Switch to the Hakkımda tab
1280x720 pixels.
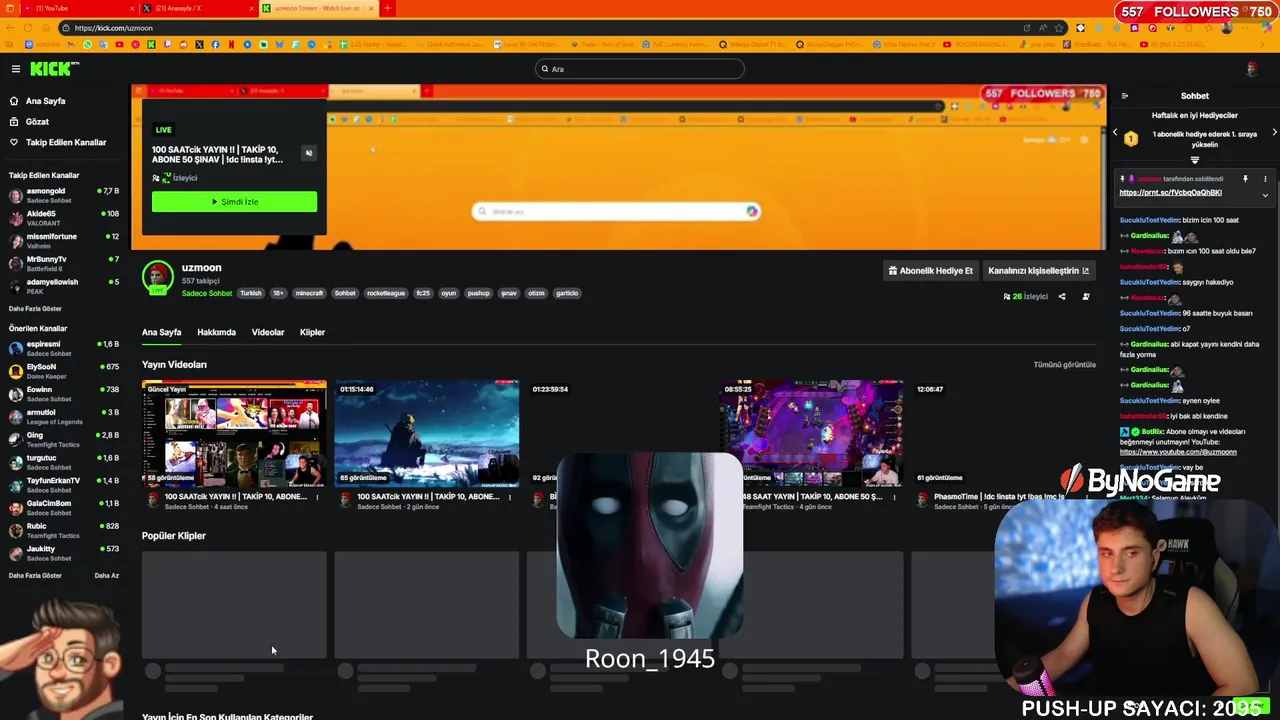(216, 332)
